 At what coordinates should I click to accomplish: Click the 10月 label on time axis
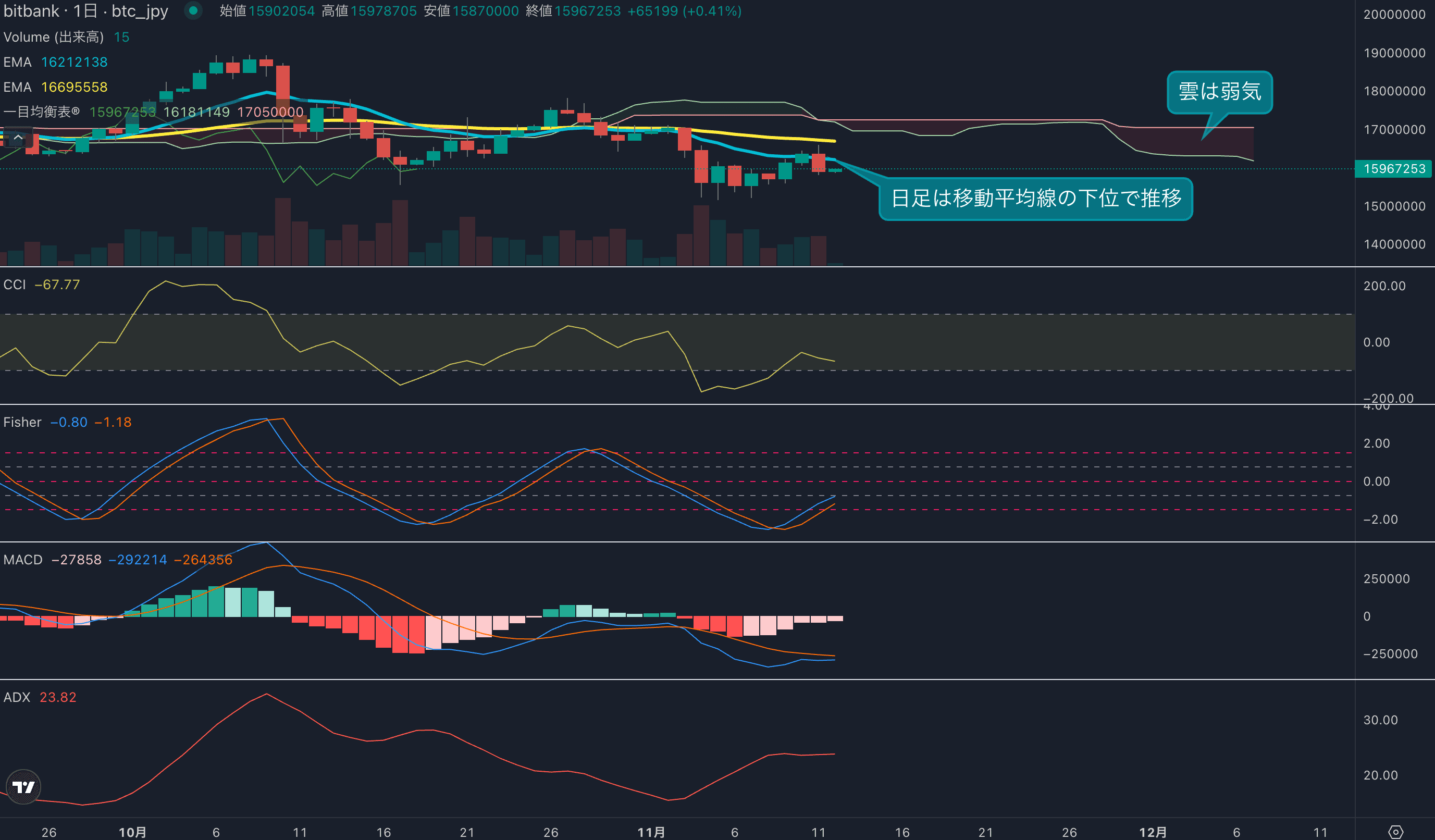click(133, 832)
